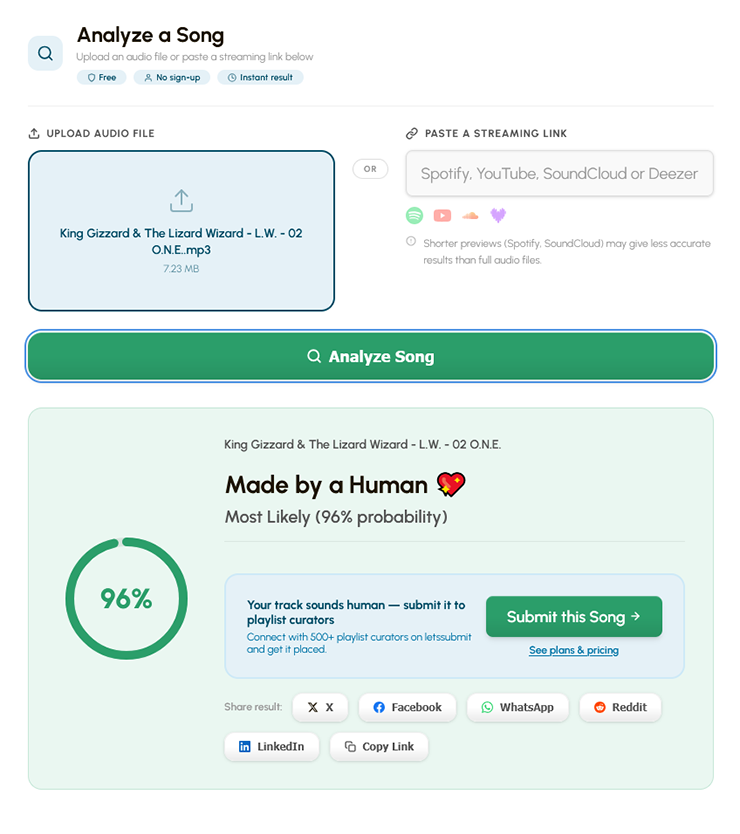Click the info icon beside shorter previews note
740x834 pixels.
(x=411, y=241)
